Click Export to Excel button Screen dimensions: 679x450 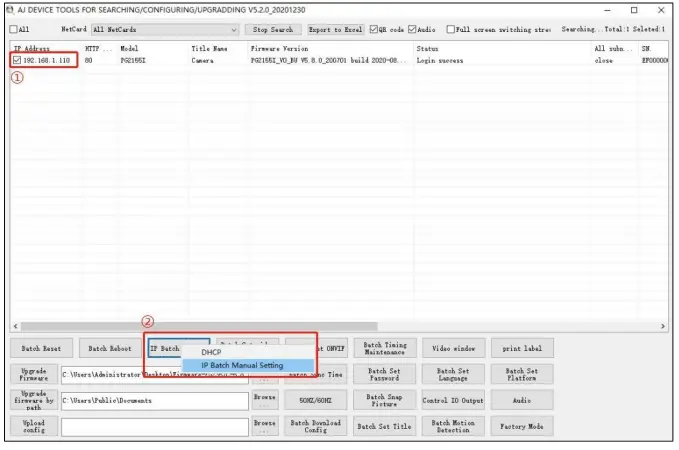pyautogui.click(x=335, y=29)
